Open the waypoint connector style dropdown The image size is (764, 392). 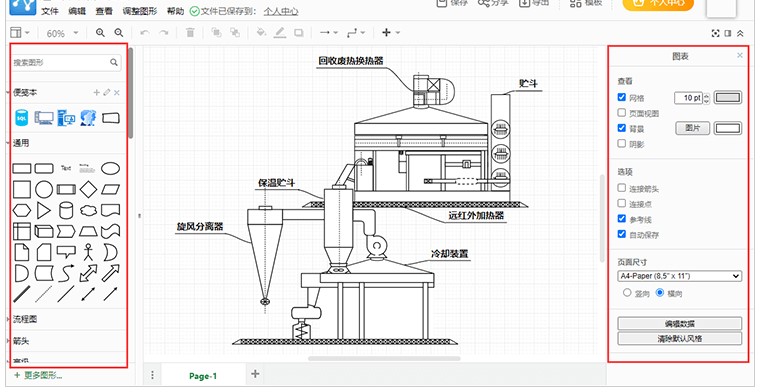point(356,33)
